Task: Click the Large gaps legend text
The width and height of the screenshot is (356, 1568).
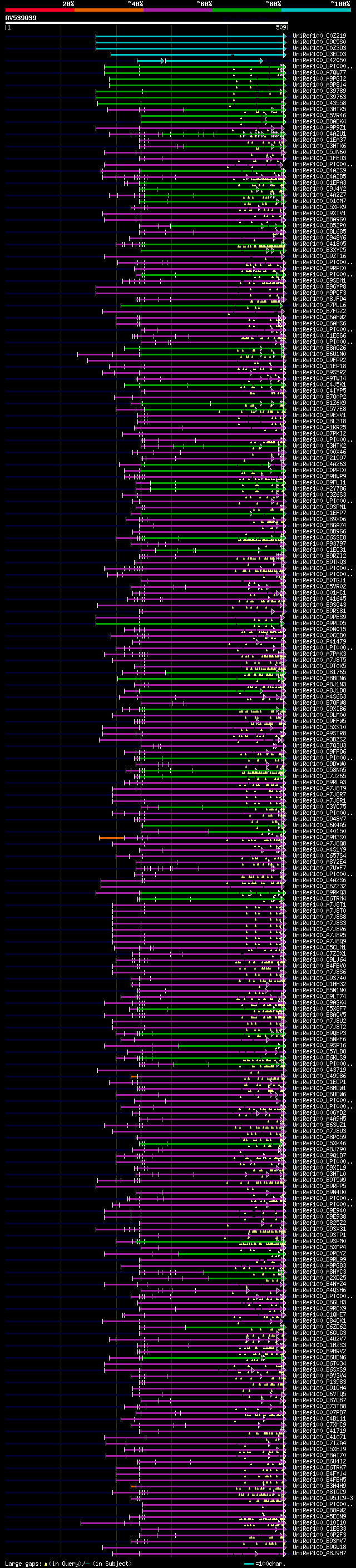Action: [x=68, y=1563]
